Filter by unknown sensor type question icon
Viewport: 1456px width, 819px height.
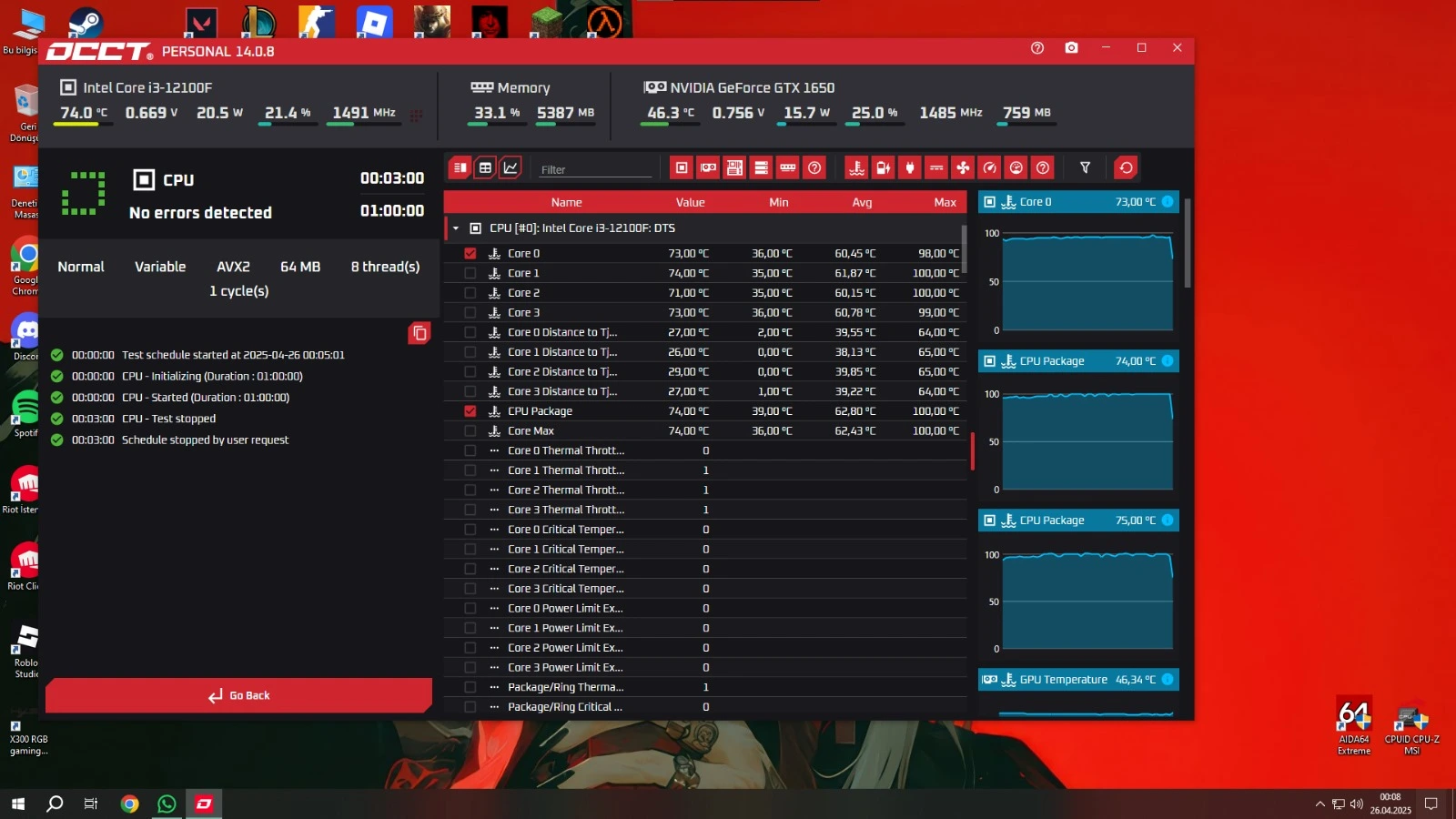(1043, 167)
